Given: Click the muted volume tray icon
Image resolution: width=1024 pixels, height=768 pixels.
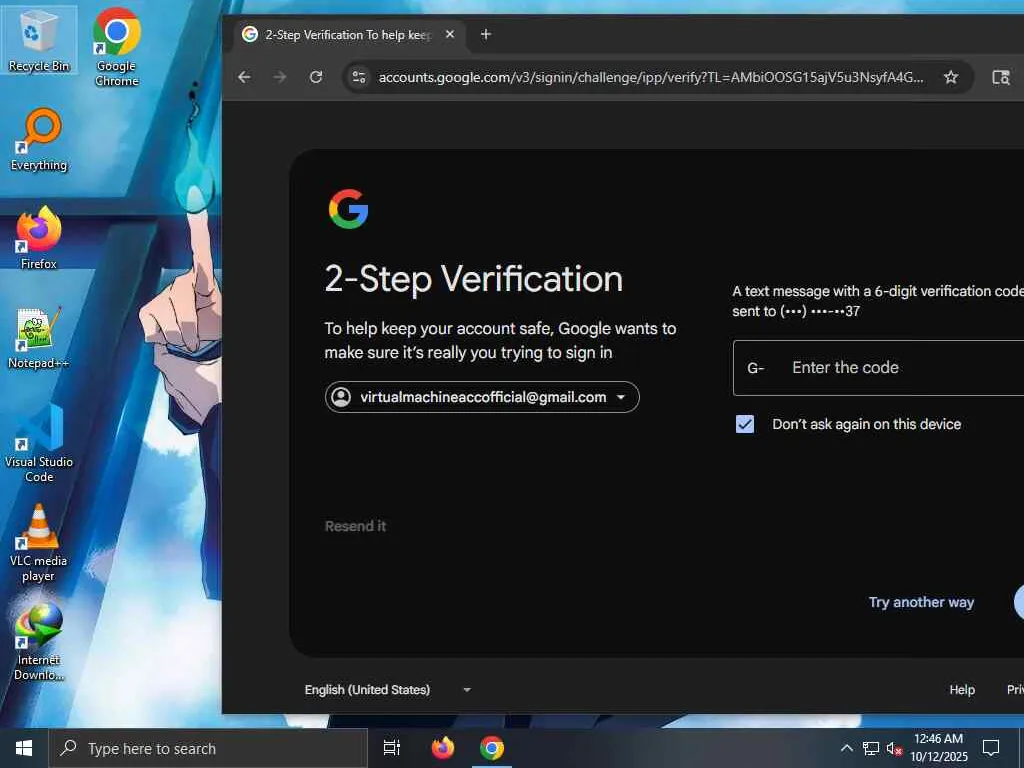Looking at the screenshot, I should pos(894,748).
